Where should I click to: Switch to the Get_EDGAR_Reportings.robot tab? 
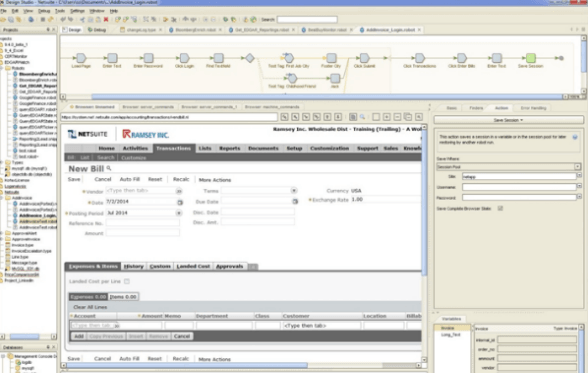261,30
